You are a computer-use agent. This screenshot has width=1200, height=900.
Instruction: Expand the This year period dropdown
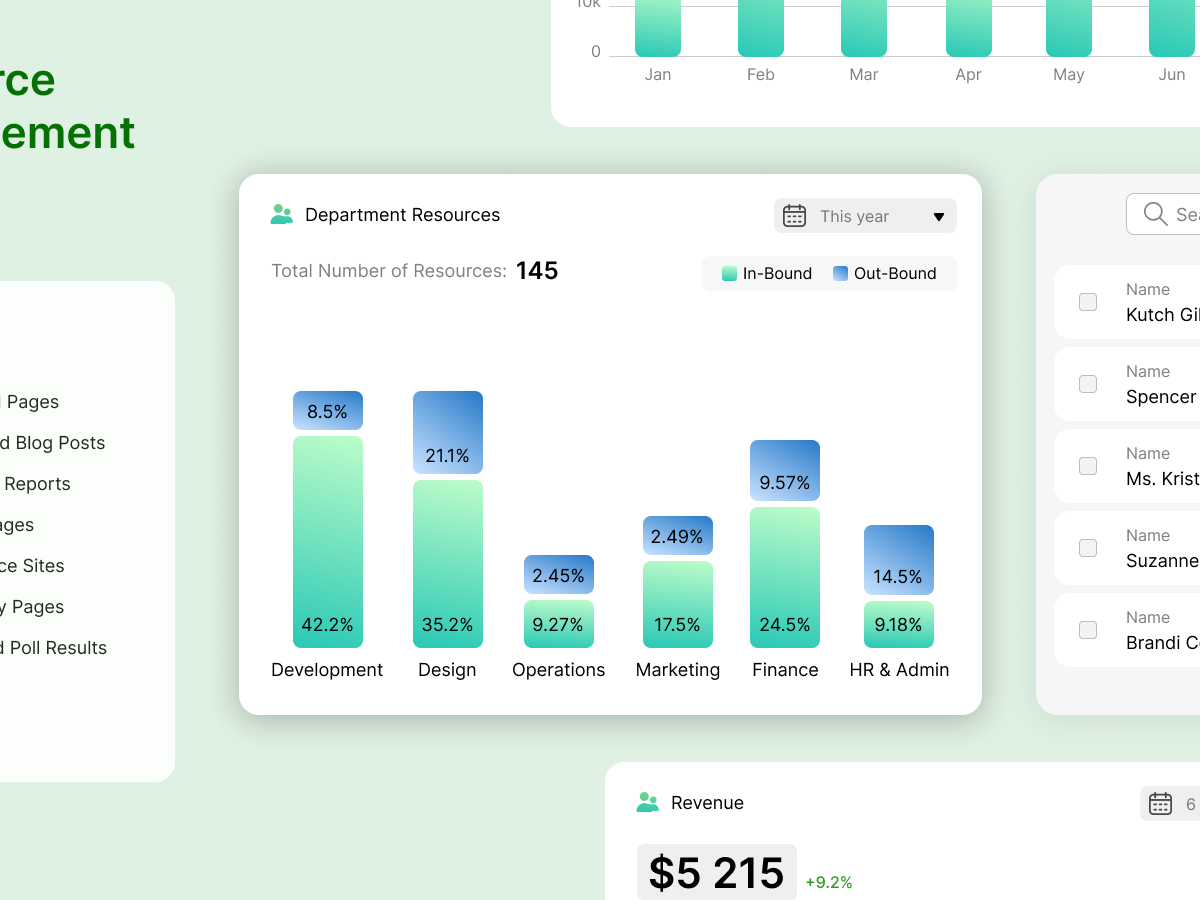tap(864, 215)
